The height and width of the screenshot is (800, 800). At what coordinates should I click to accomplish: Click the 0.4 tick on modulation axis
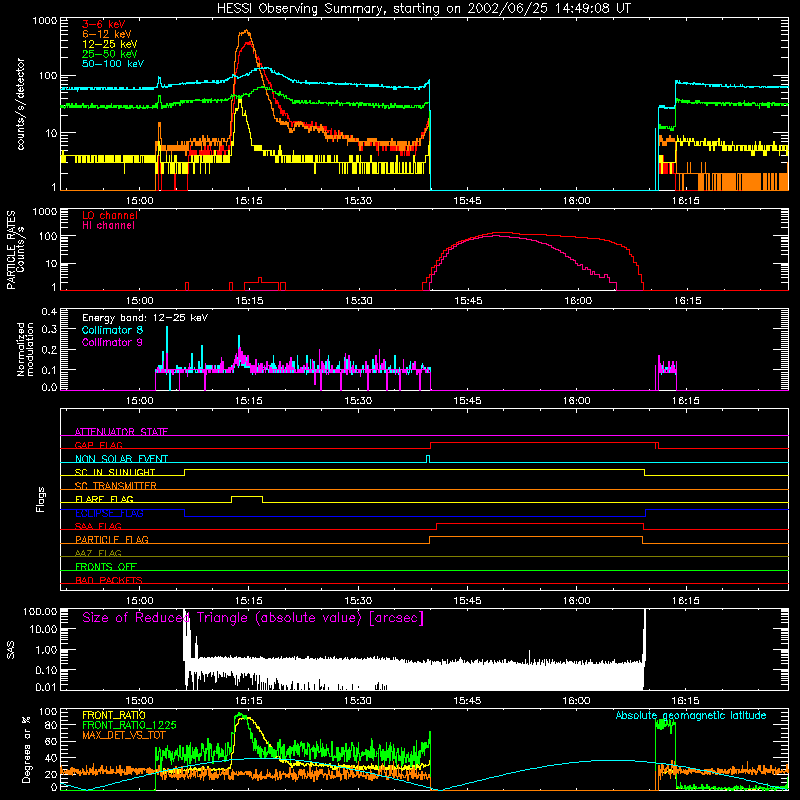[x=49, y=312]
